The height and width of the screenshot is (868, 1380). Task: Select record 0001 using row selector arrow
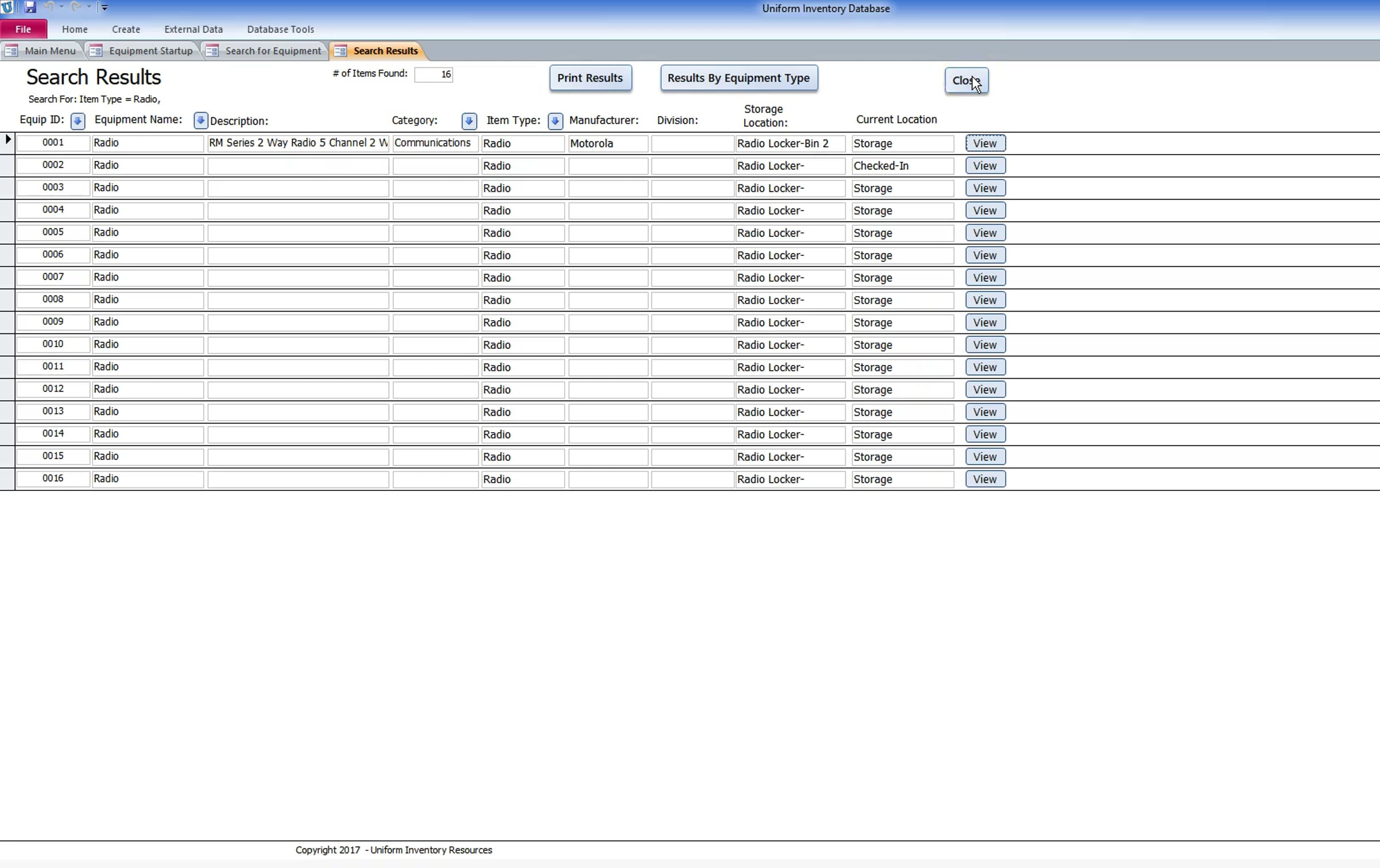coord(7,140)
